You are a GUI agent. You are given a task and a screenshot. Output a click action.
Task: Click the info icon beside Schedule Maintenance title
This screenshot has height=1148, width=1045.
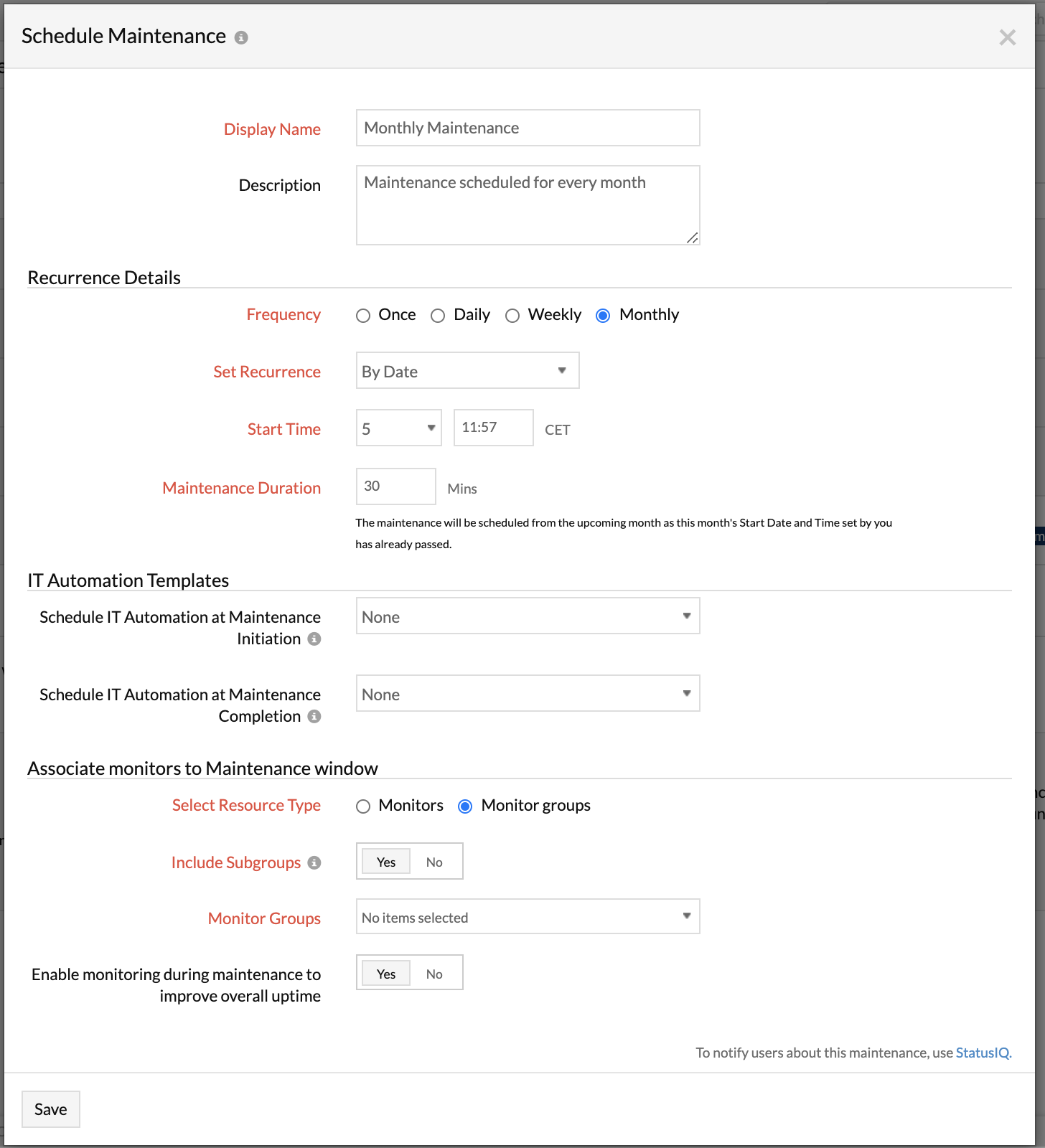click(242, 37)
